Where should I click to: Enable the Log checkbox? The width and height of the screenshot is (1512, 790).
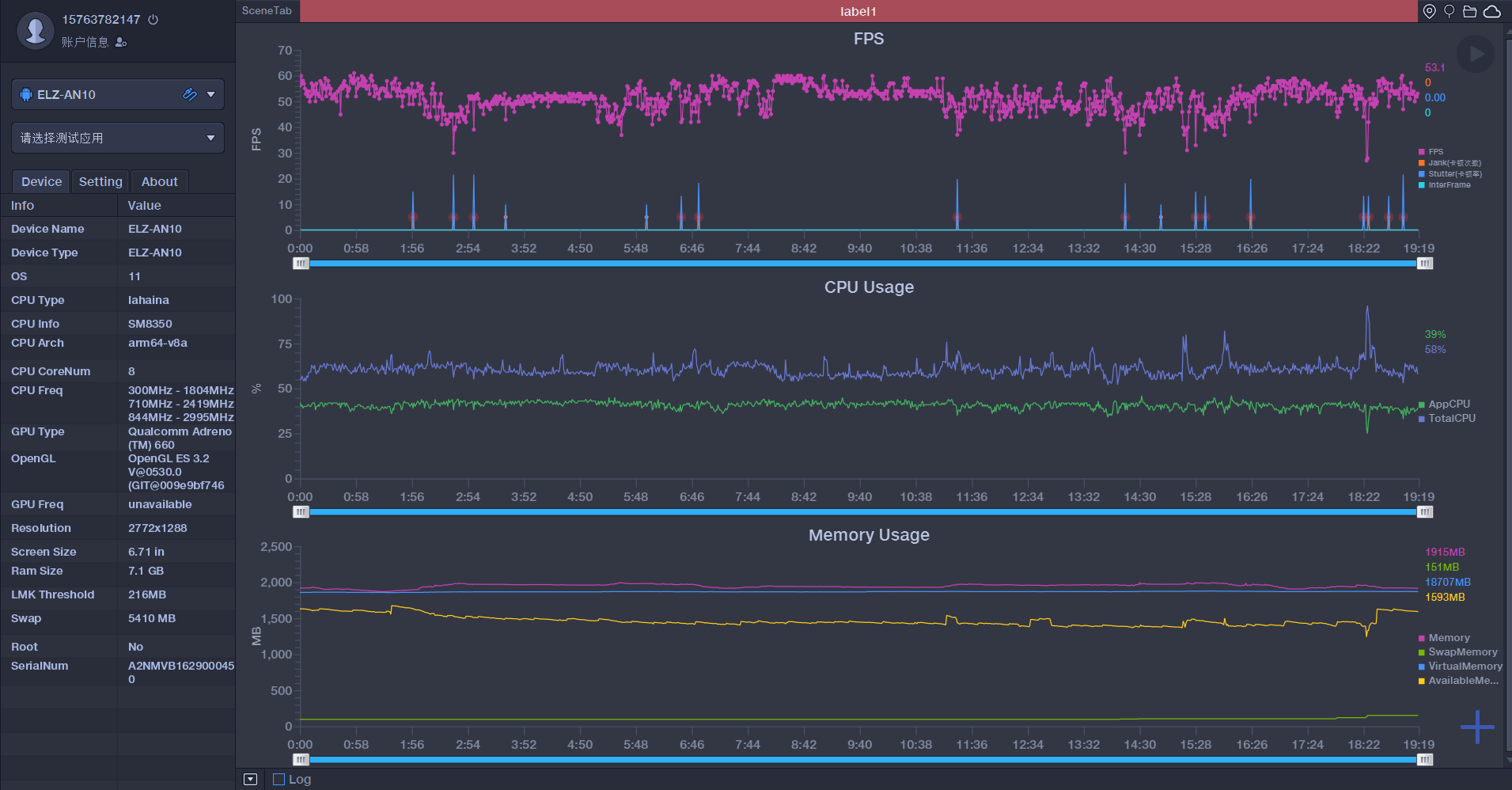tap(279, 779)
